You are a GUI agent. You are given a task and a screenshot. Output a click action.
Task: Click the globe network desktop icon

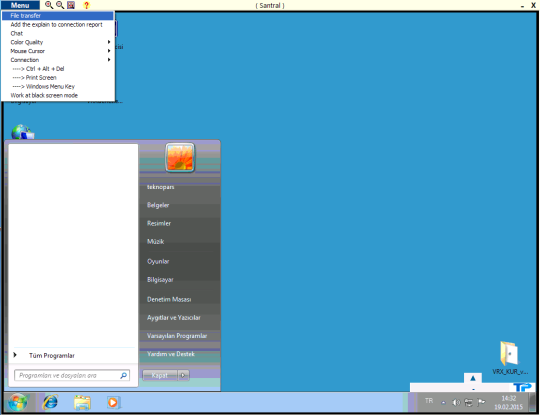pos(22,132)
